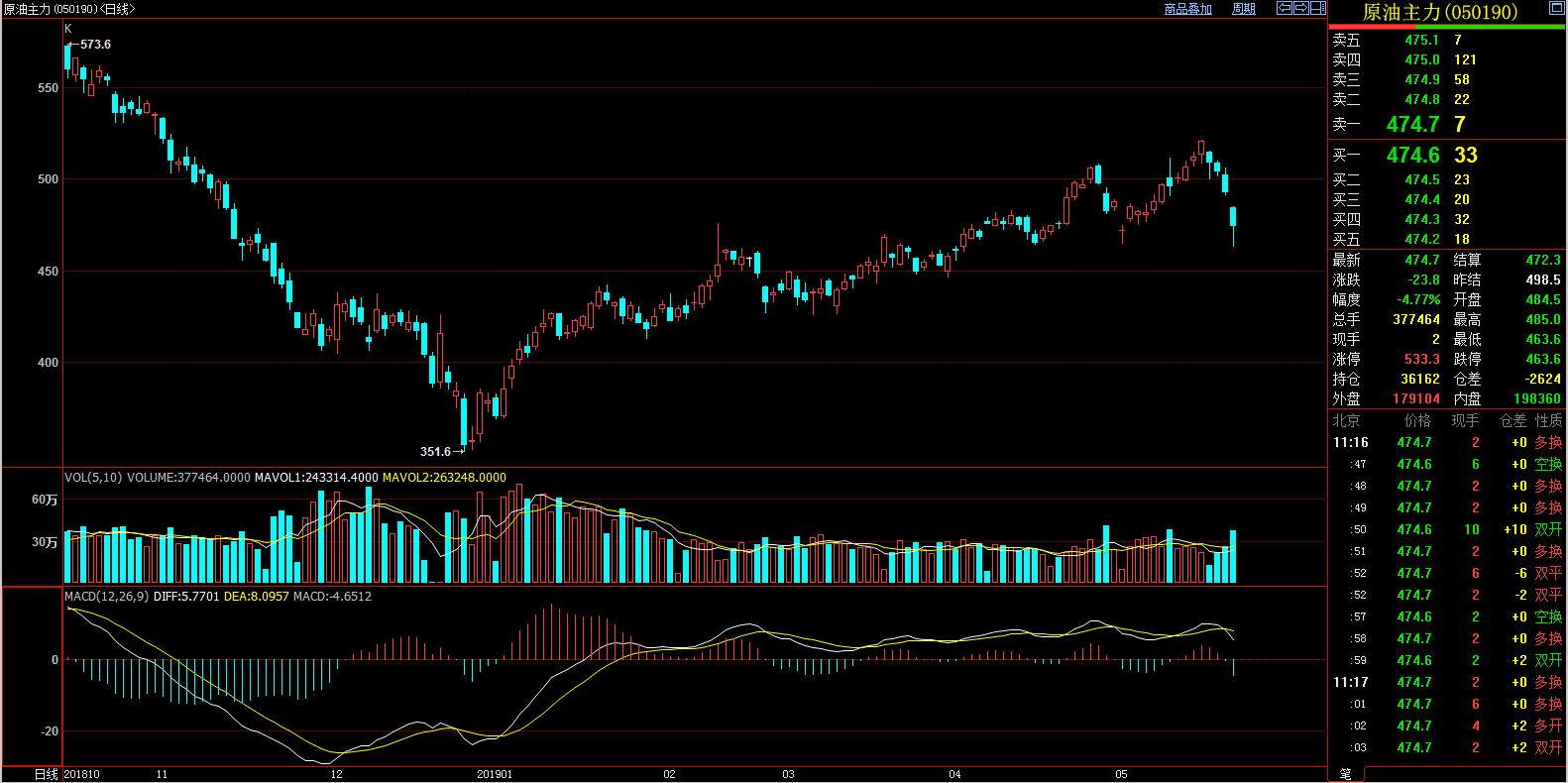The image size is (1568, 783).
Task: Click the 201901 date marker on timeline
Action: [x=495, y=774]
